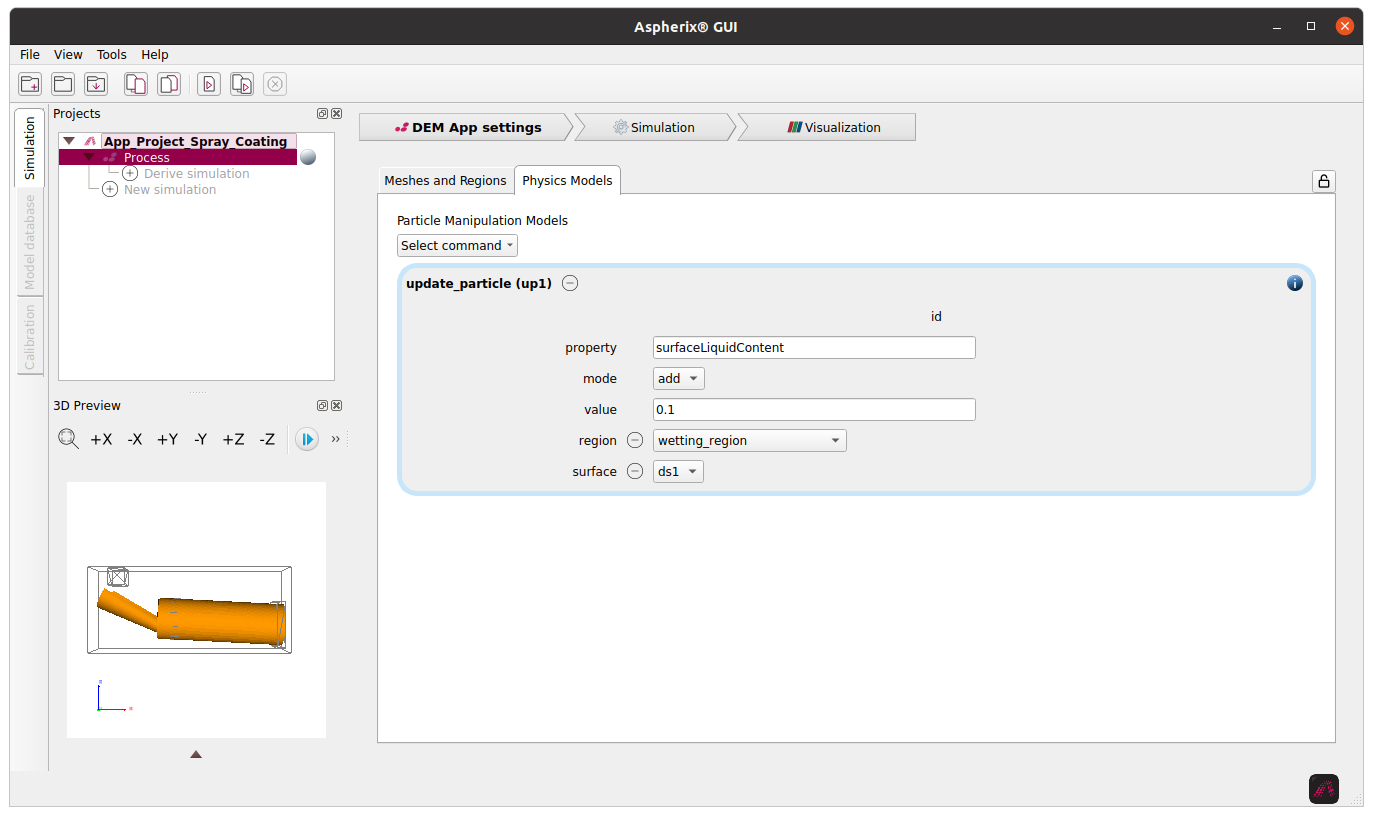Open the mode dropdown showing add
Image resolution: width=1373 pixels, height=816 pixels.
click(x=679, y=379)
